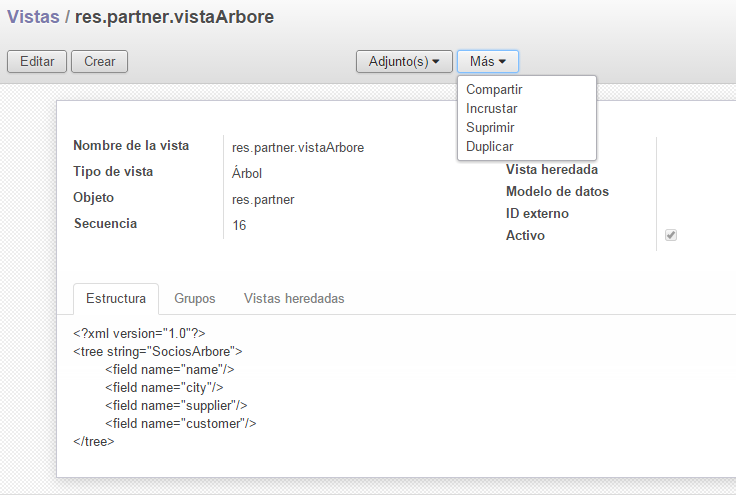The image size is (736, 504).
Task: Click the Nombre de la vista label
Action: point(131,145)
